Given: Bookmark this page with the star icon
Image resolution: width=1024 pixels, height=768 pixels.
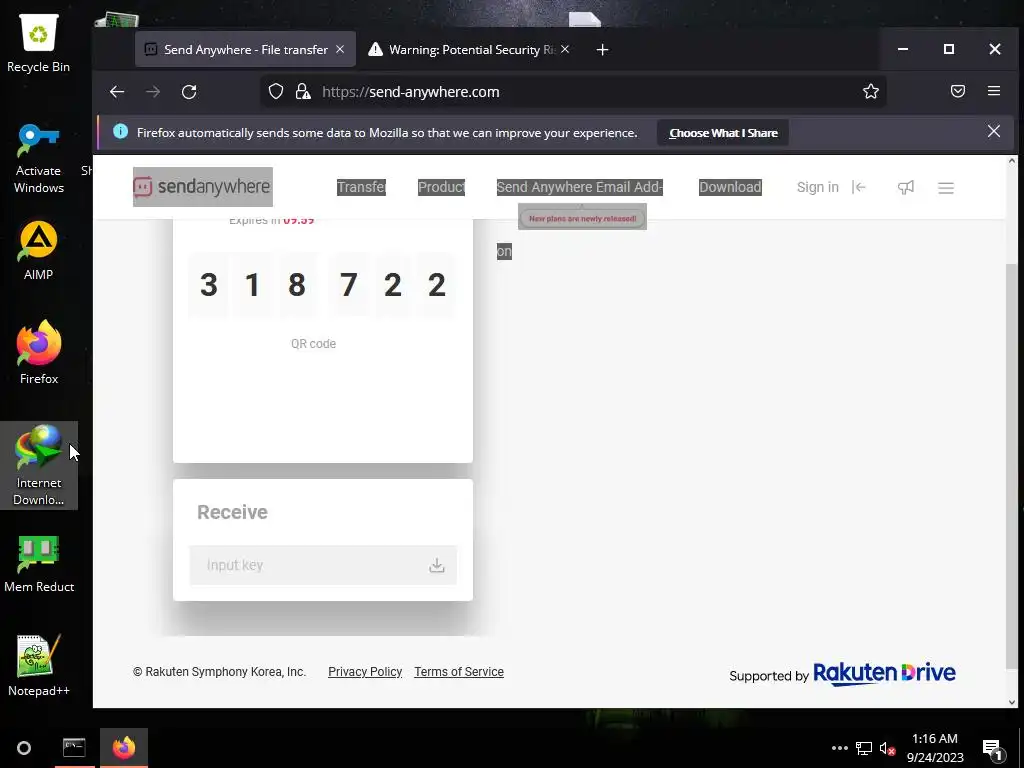Looking at the screenshot, I should tap(871, 91).
